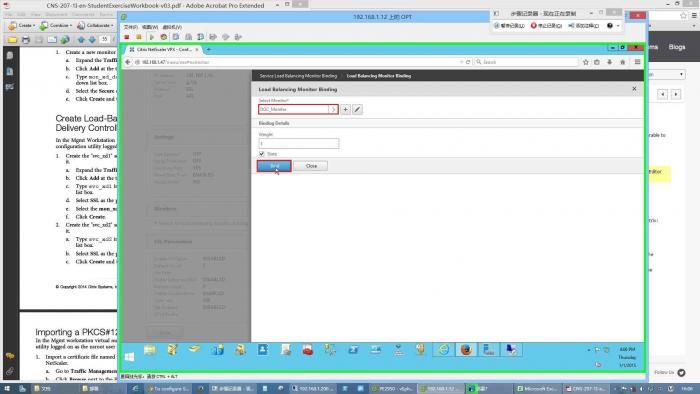Open the Blogs link in background browser
This screenshot has height=394, width=700.
point(677,47)
